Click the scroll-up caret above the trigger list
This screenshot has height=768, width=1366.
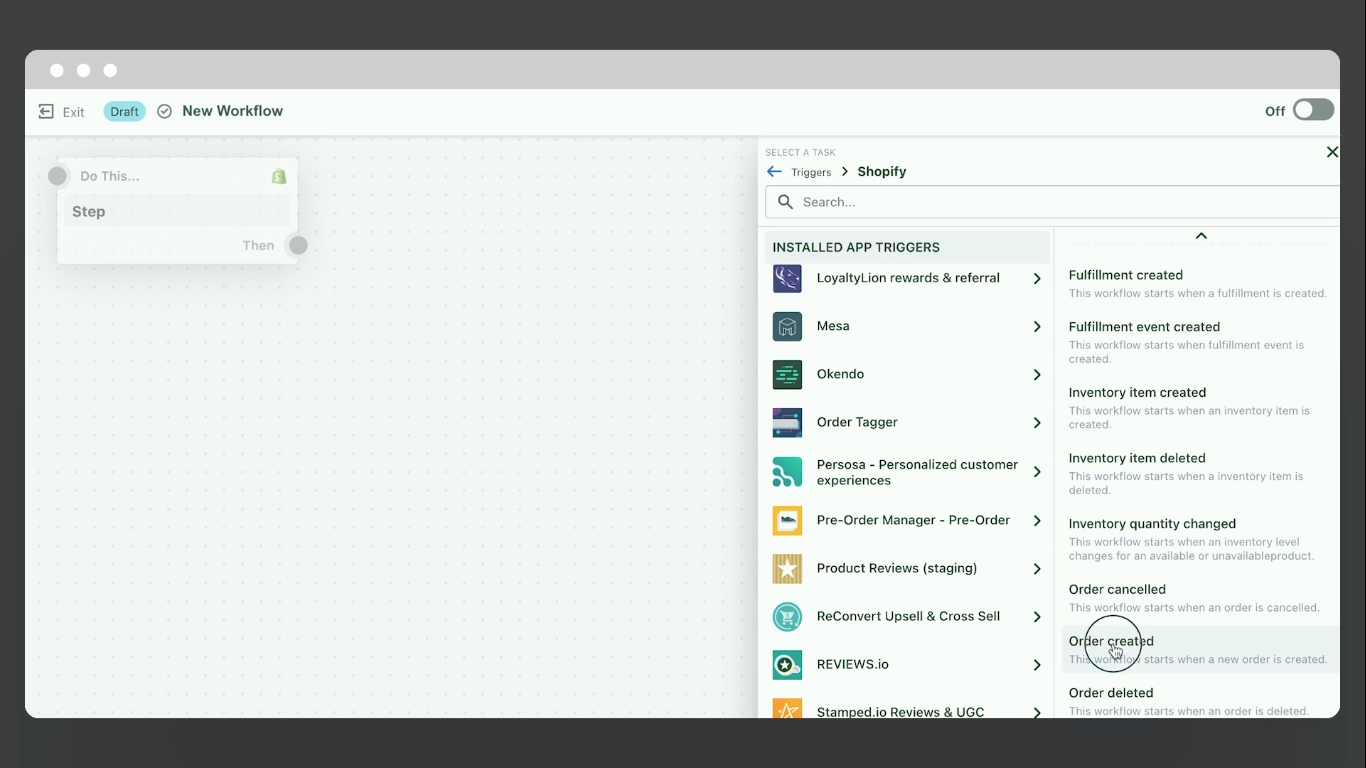pyautogui.click(x=1201, y=236)
